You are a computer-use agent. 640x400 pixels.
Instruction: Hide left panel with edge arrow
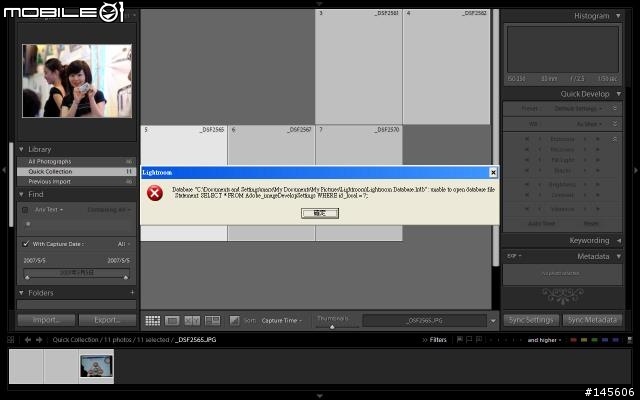click(x=4, y=169)
